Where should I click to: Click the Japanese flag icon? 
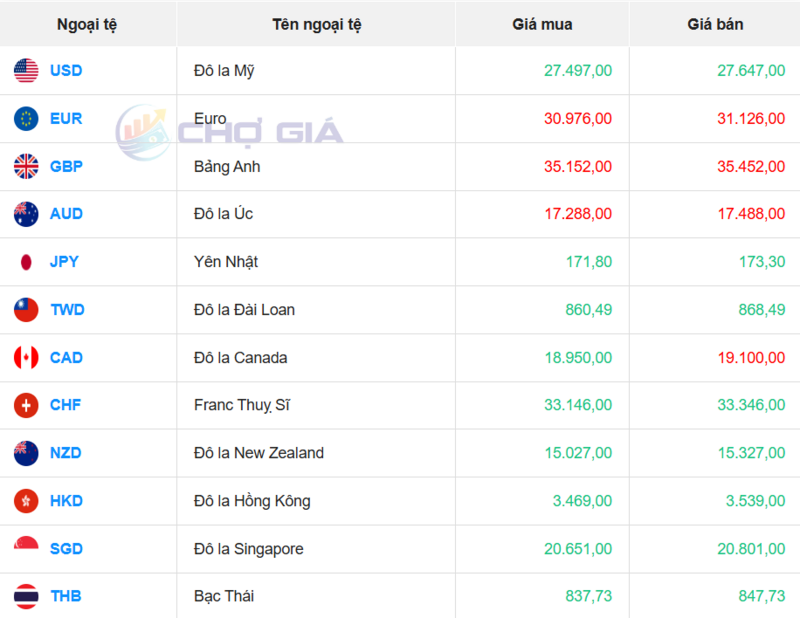tap(26, 262)
